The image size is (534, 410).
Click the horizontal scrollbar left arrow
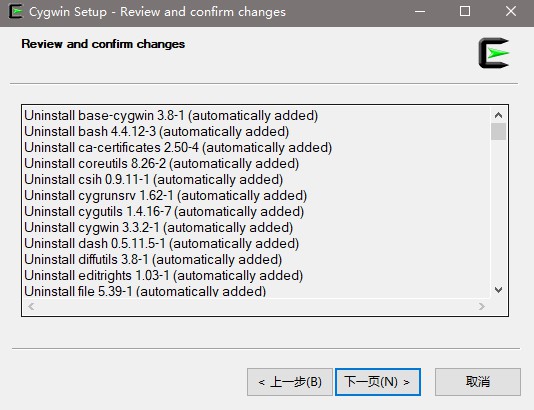(x=31, y=306)
